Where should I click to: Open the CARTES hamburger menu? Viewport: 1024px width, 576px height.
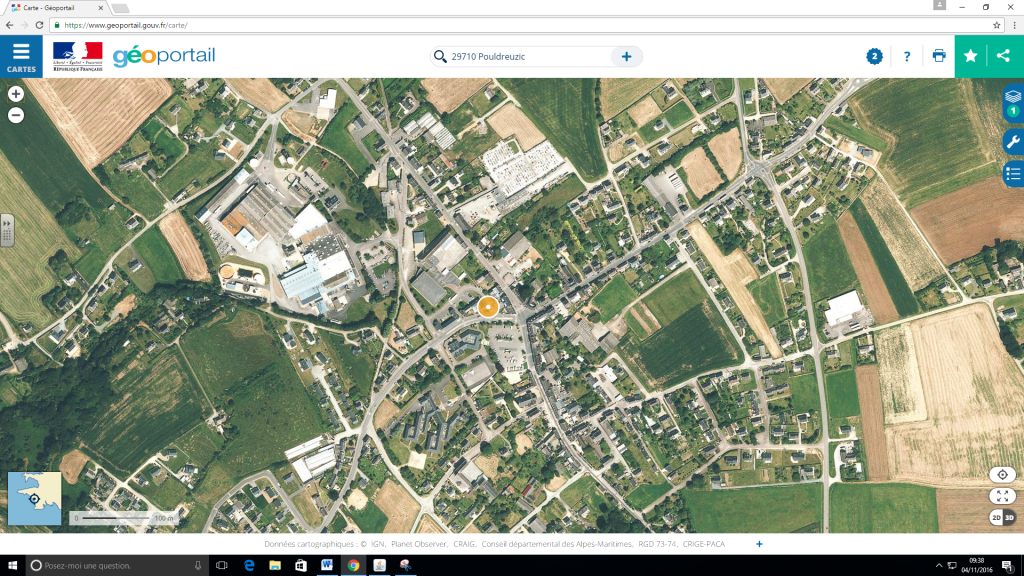[x=21, y=56]
